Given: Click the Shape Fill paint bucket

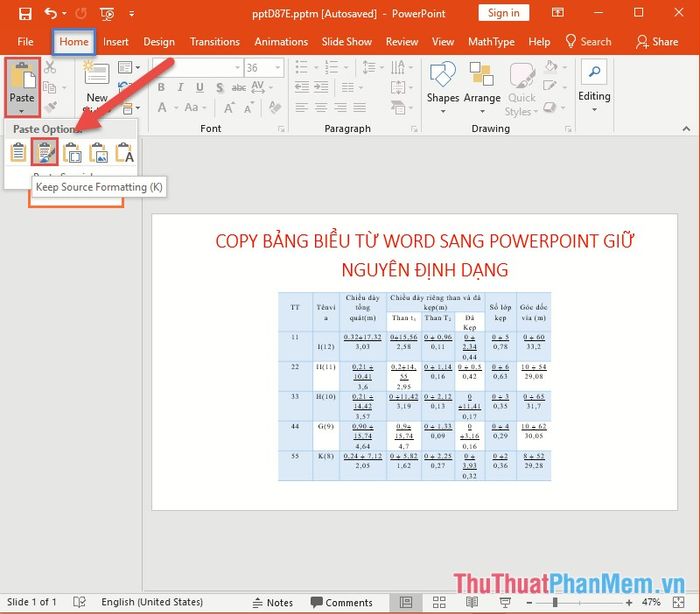Looking at the screenshot, I should pos(552,67).
